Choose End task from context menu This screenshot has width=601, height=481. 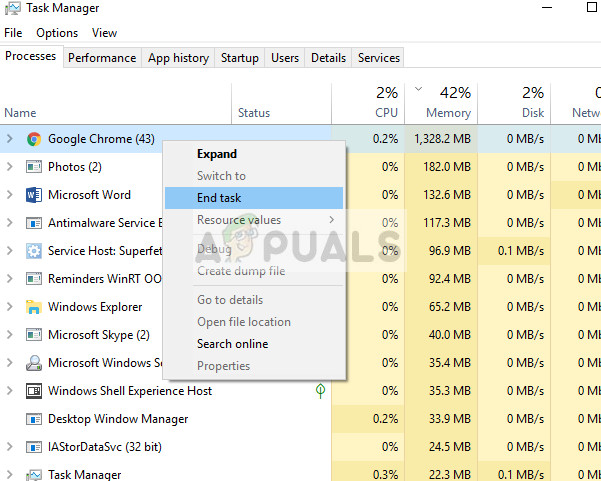coord(219,198)
